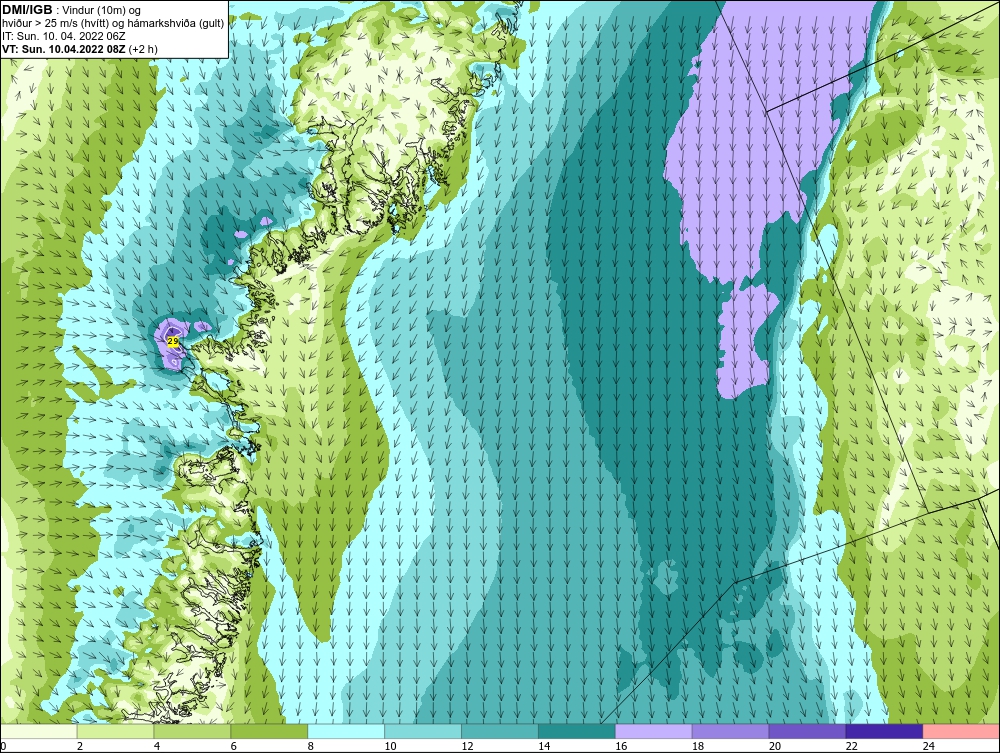Select the 16-18 m/s light lavender swatch
1000x753 pixels.
pos(654,731)
